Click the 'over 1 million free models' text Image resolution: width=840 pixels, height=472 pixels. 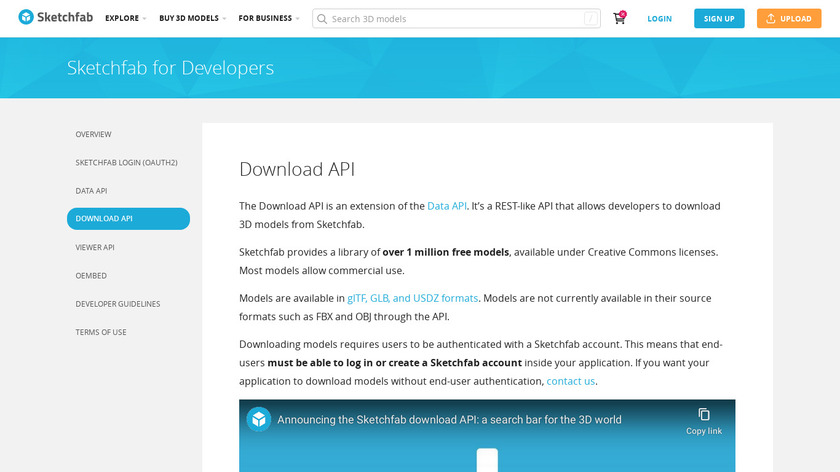pyautogui.click(x=446, y=252)
